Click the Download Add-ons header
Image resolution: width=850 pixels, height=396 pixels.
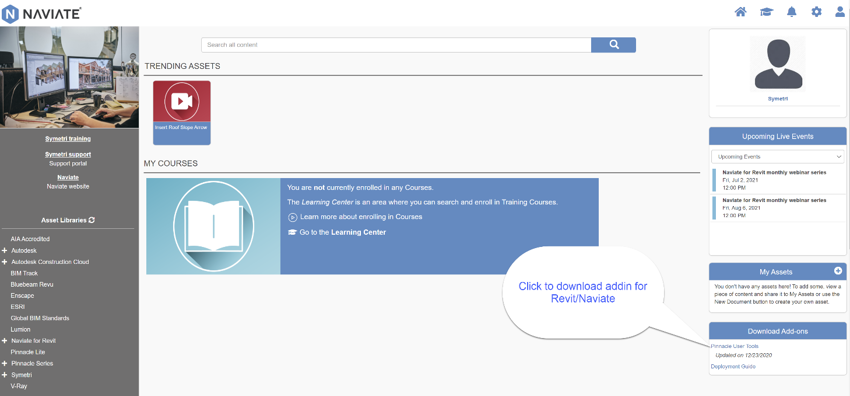click(777, 331)
